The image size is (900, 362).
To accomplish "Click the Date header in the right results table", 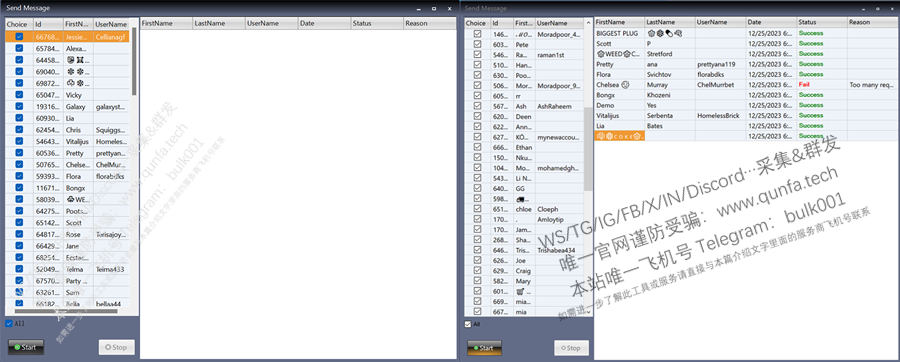I will pos(771,22).
